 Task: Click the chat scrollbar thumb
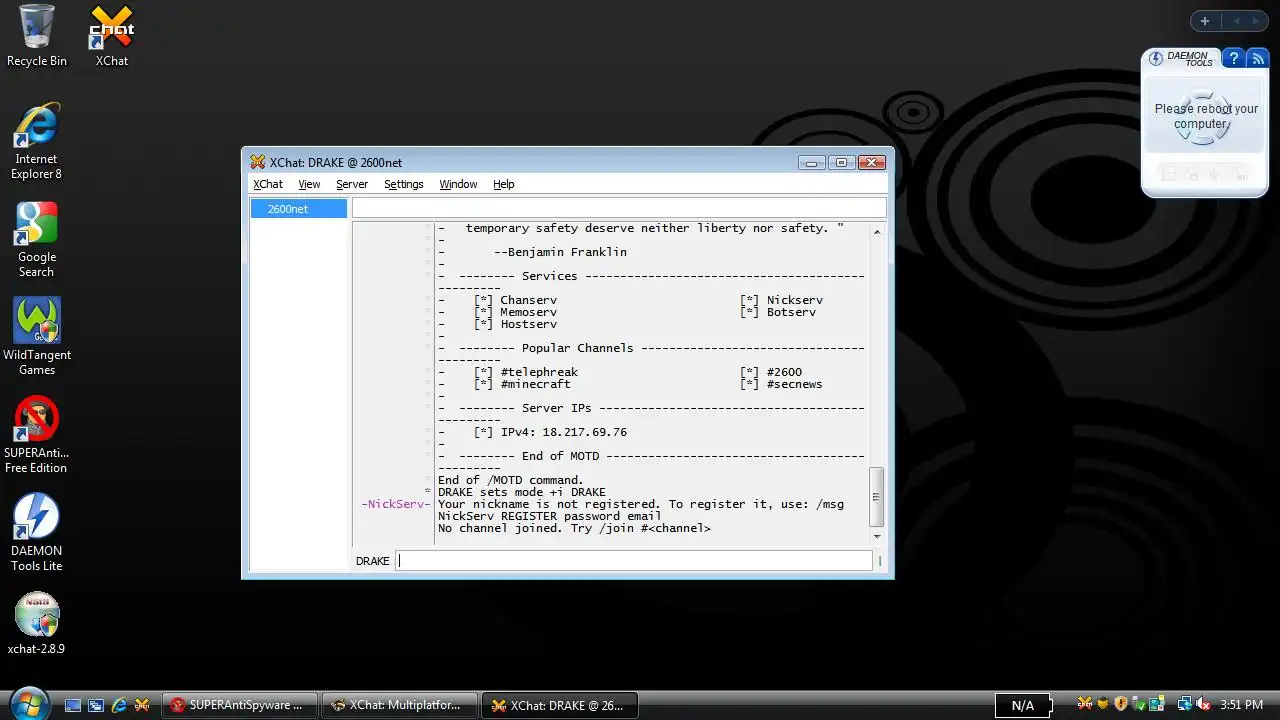(877, 497)
